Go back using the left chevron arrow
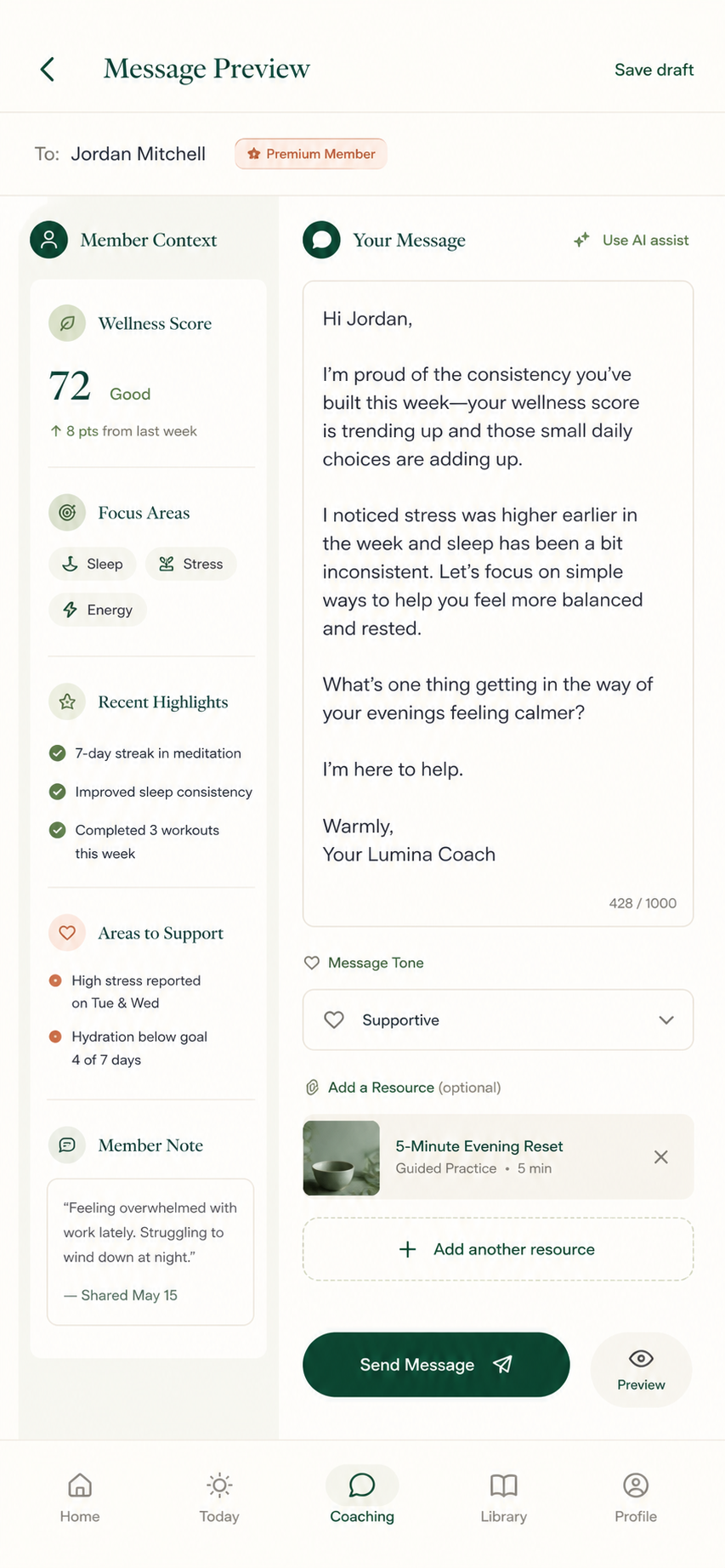 coord(48,69)
